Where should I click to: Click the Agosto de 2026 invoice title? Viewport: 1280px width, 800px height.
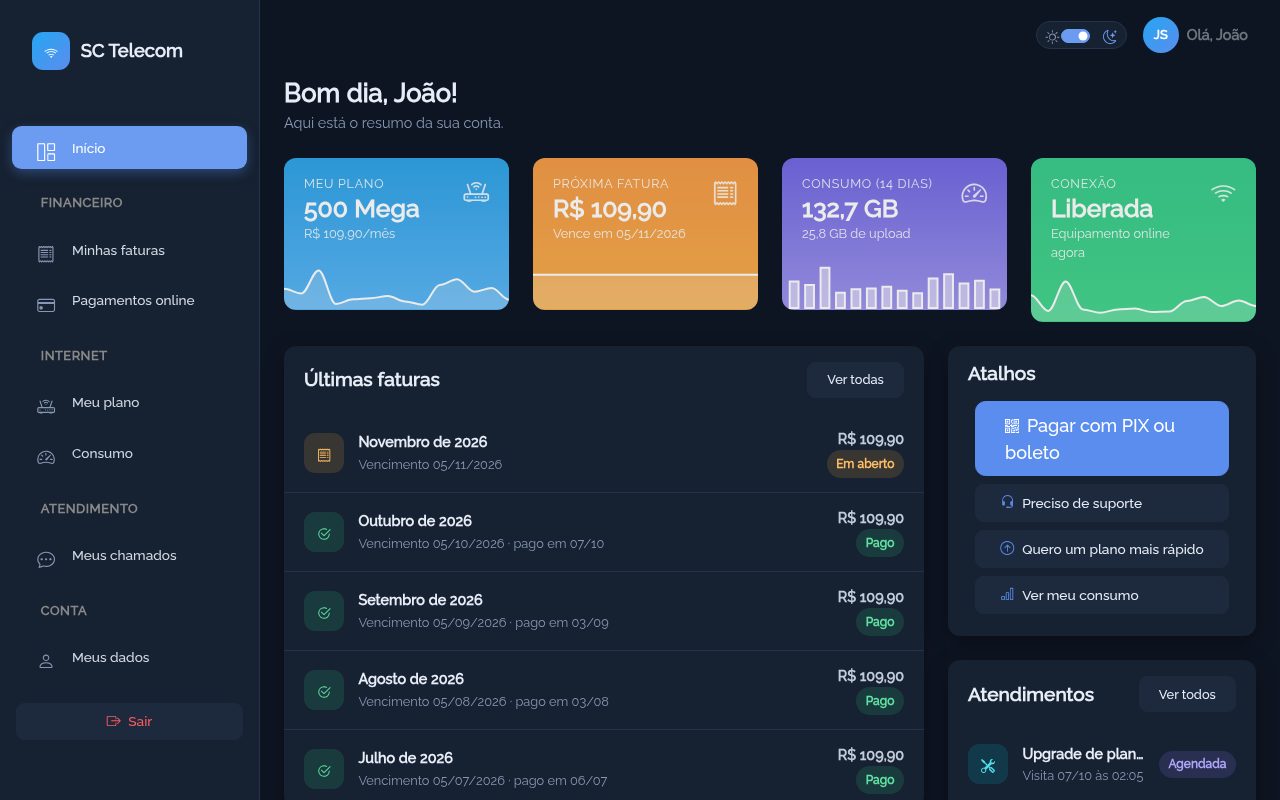pyautogui.click(x=411, y=679)
